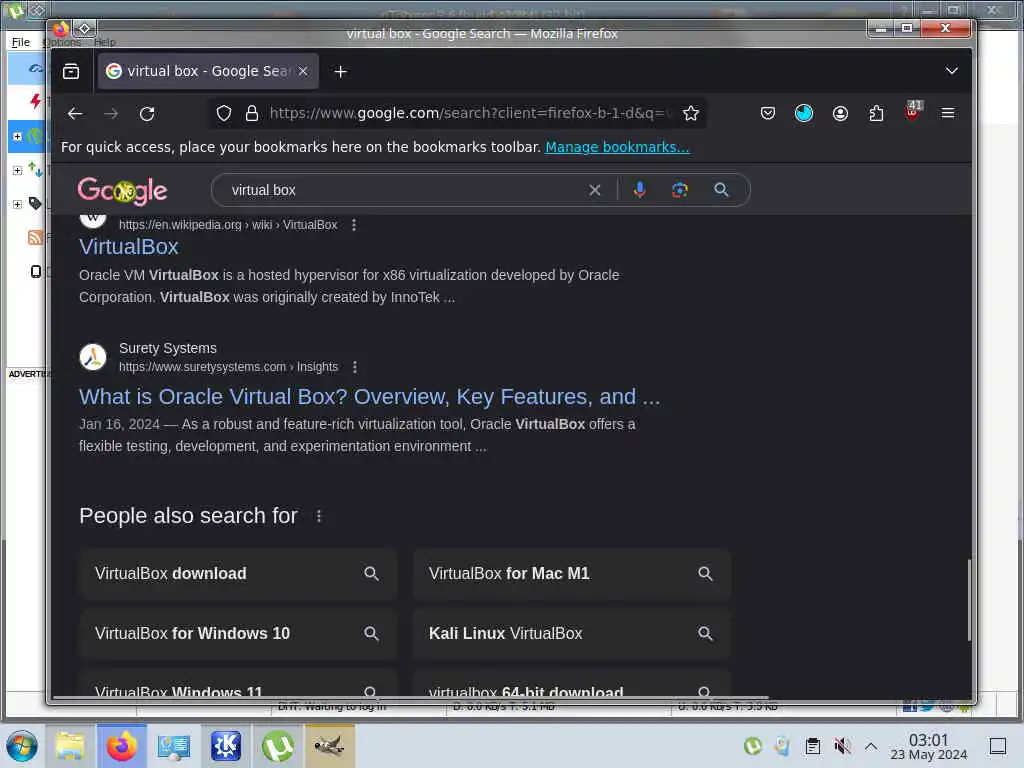Viewport: 1024px width, 768px height.
Task: Click the Surety Systems site icon
Action: [93, 357]
